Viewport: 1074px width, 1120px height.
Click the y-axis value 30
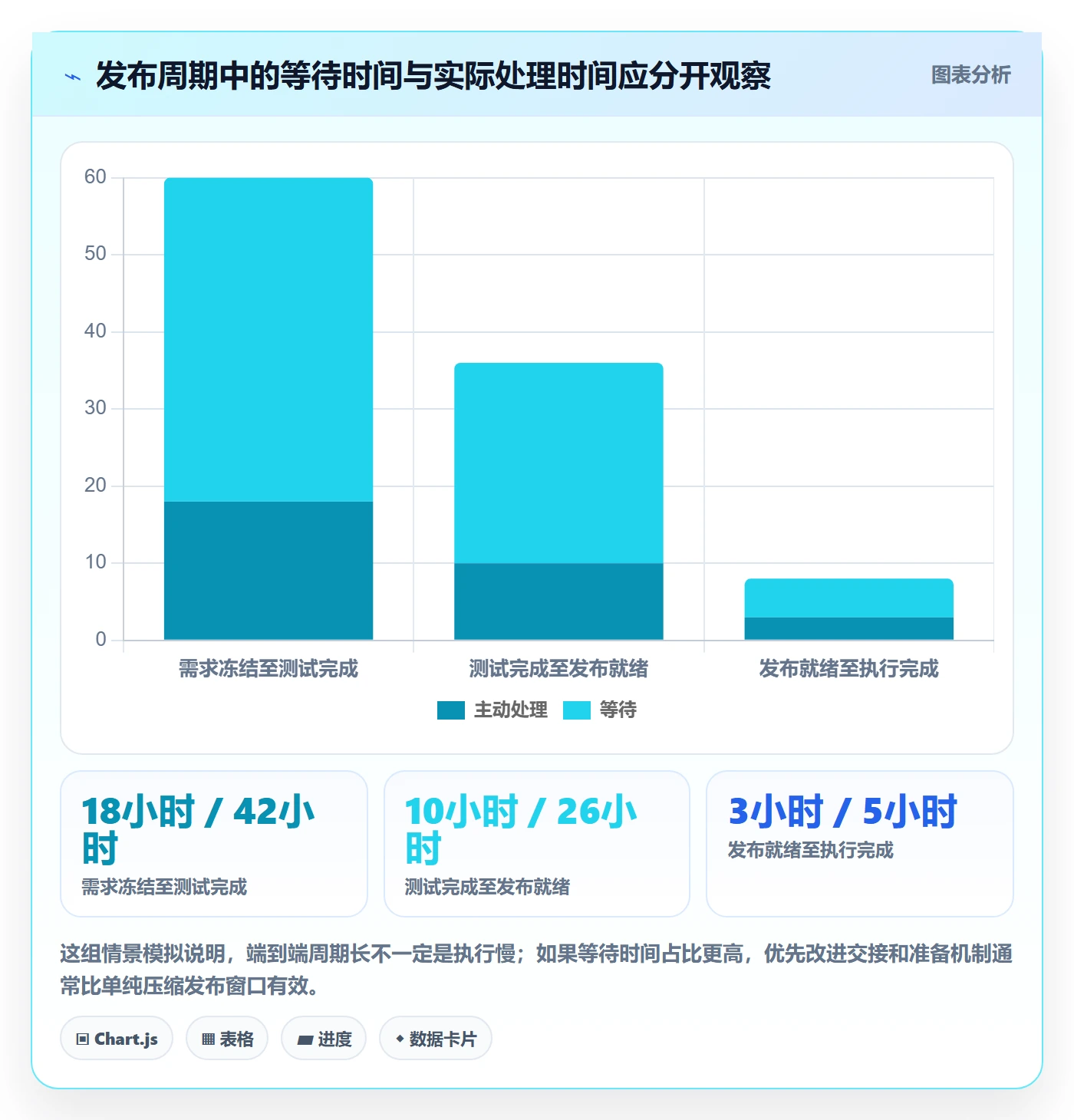[95, 408]
